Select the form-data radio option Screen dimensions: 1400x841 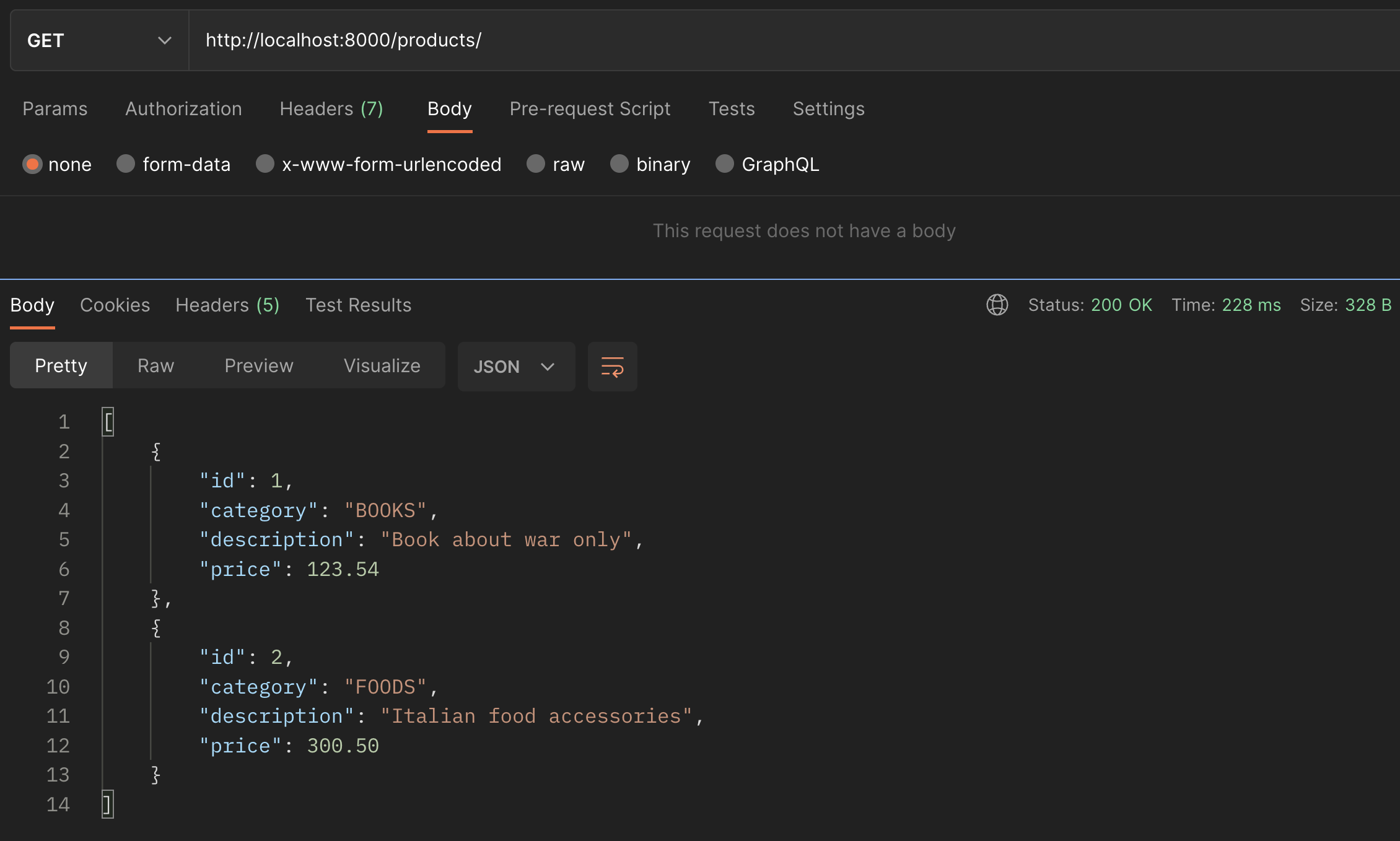[126, 164]
